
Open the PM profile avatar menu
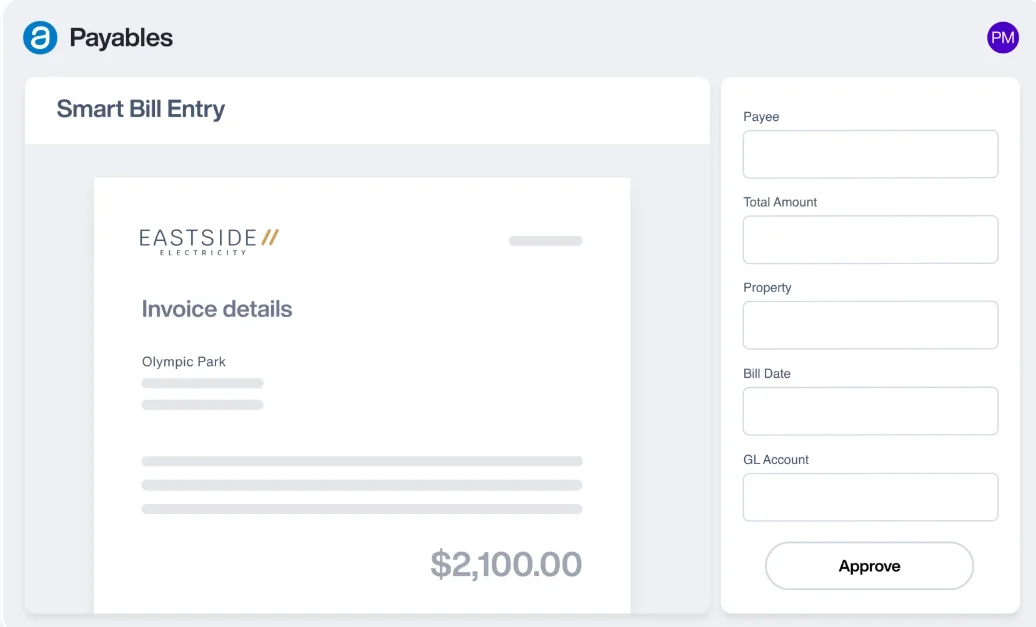click(x=1002, y=37)
